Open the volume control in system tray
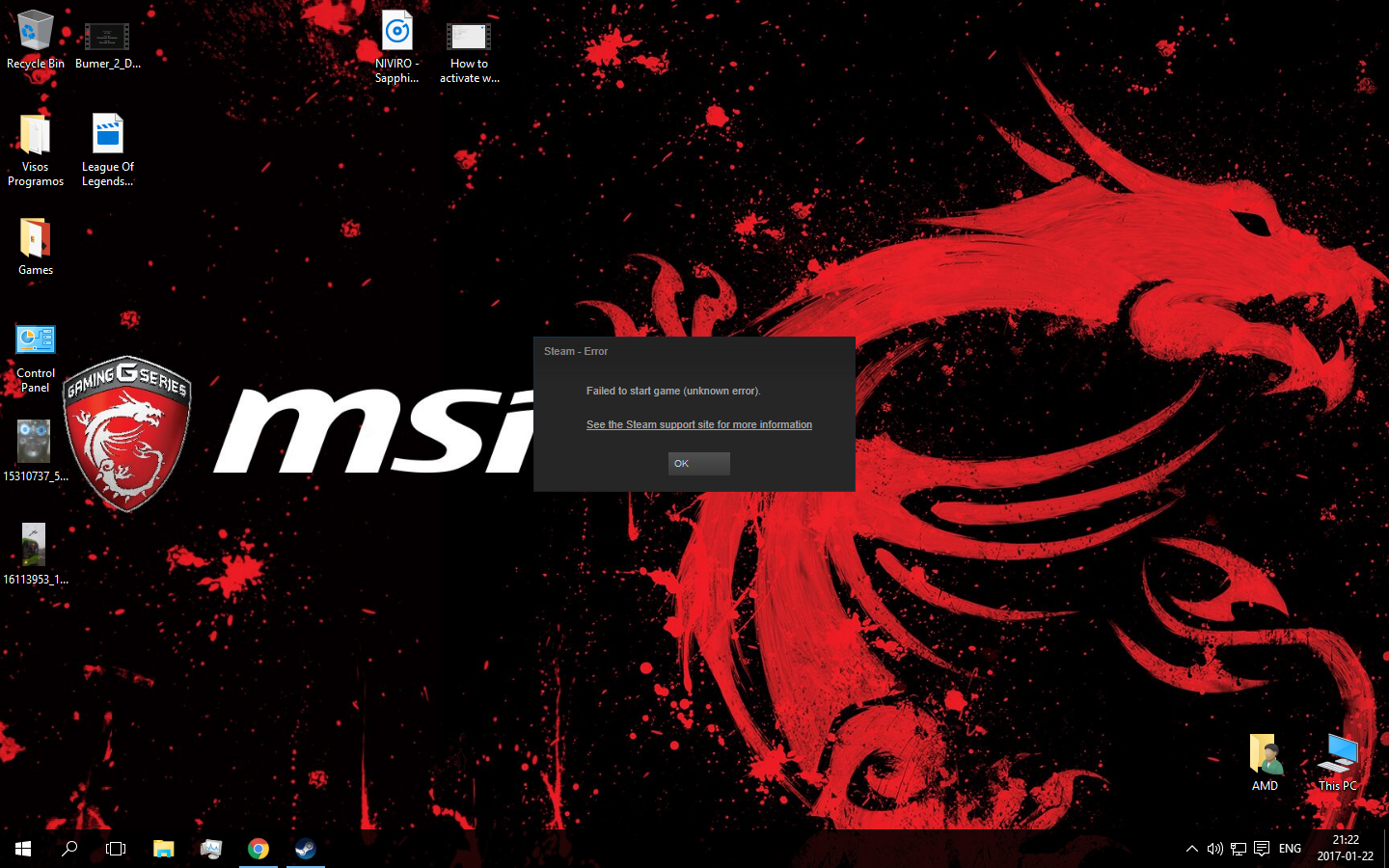Screen dimensions: 1389x868 click(1215, 849)
